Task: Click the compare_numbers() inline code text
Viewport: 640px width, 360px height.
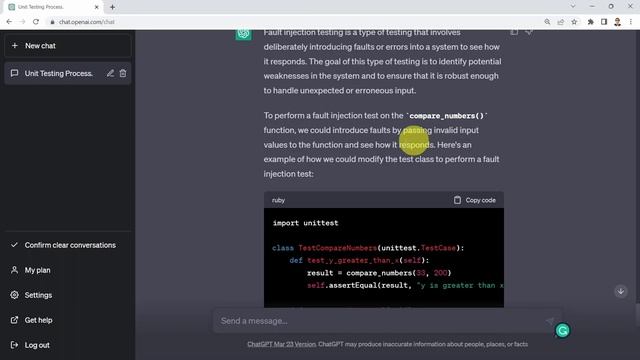Action: [x=447, y=116]
